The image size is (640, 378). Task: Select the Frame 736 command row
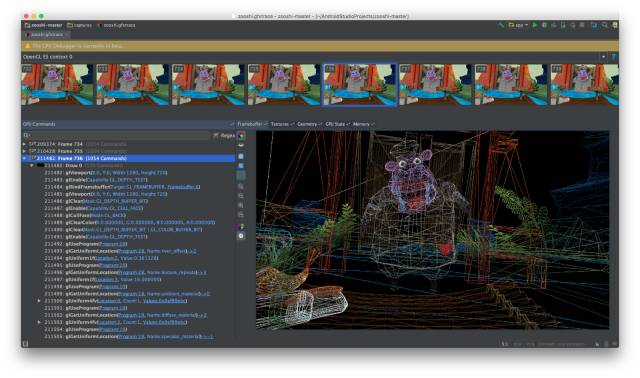coord(128,158)
